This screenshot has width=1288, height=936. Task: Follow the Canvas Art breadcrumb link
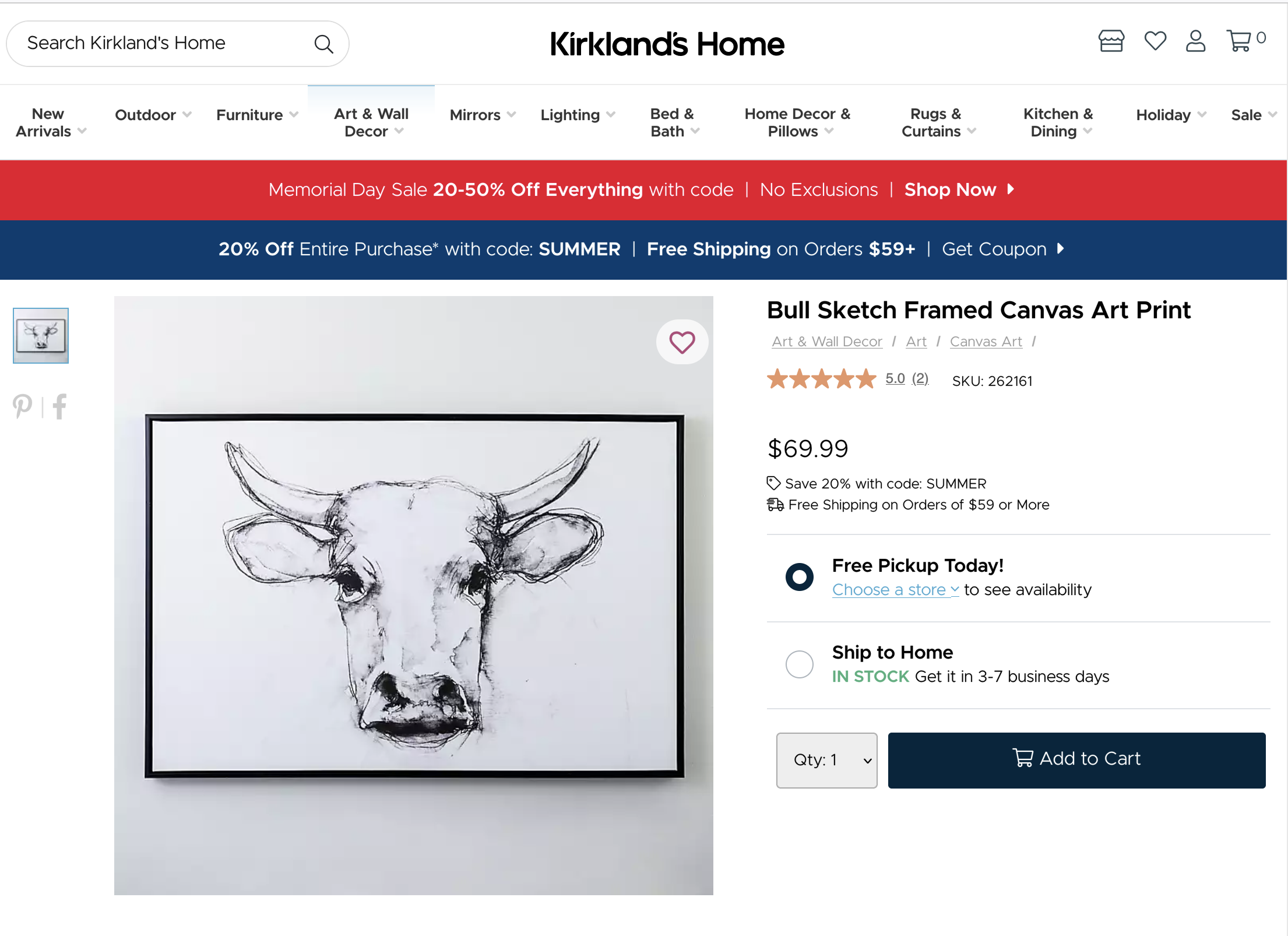pyautogui.click(x=986, y=342)
